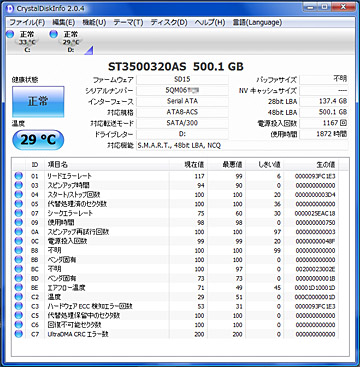The height and width of the screenshot is (367, 360).
Task: Click current value 117 in row 01
Action: click(x=199, y=176)
